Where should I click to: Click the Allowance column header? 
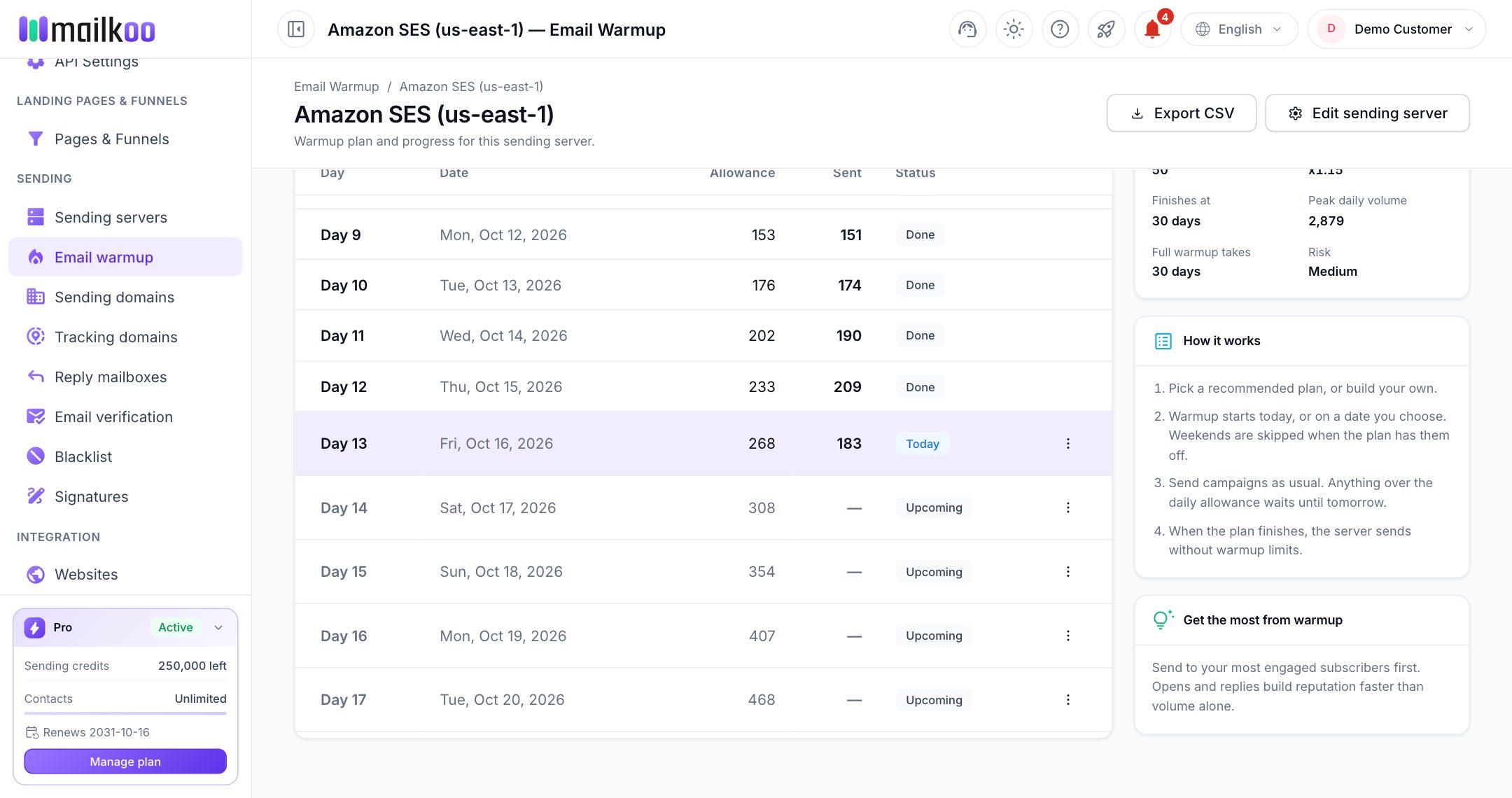point(742,173)
